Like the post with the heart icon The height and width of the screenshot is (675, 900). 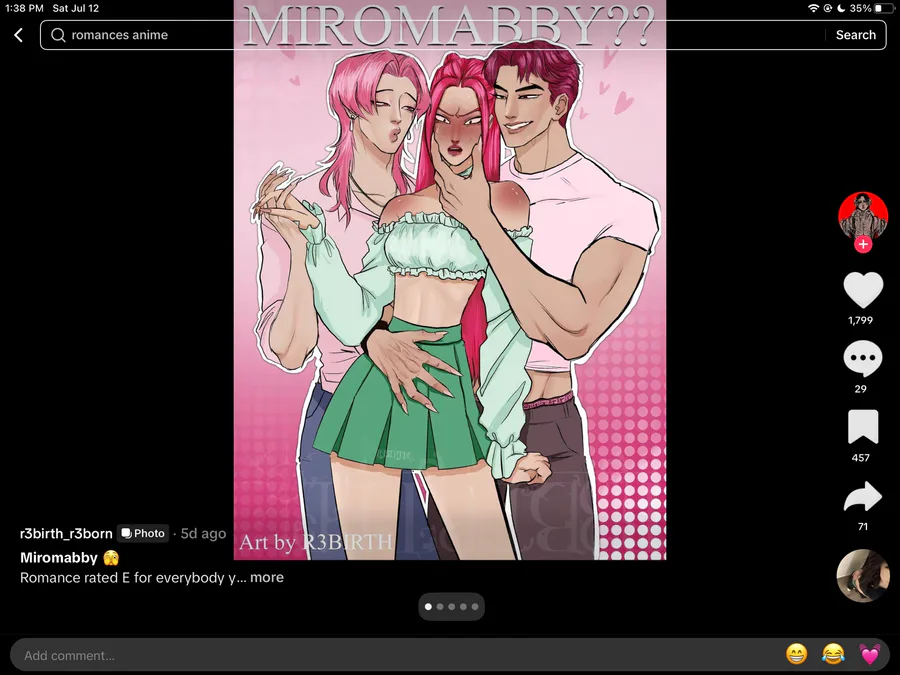click(863, 289)
